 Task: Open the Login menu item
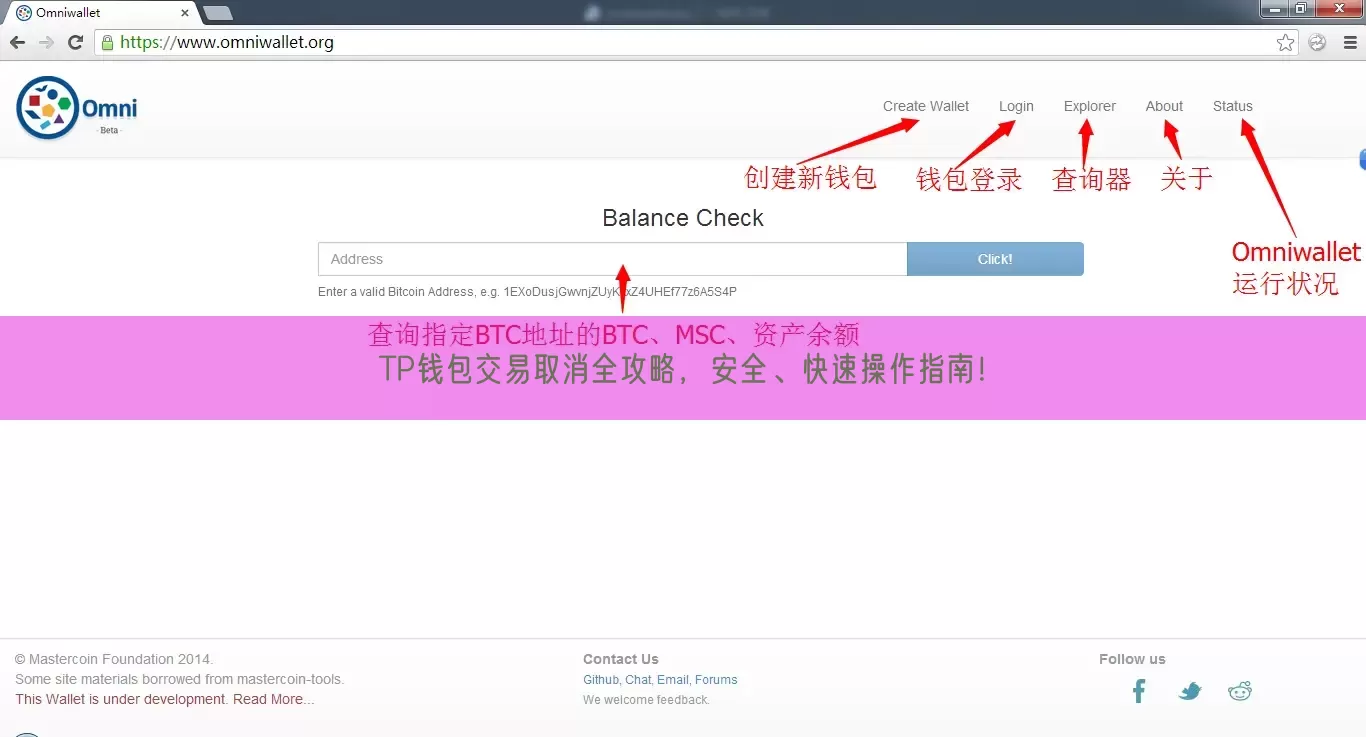click(x=1016, y=106)
